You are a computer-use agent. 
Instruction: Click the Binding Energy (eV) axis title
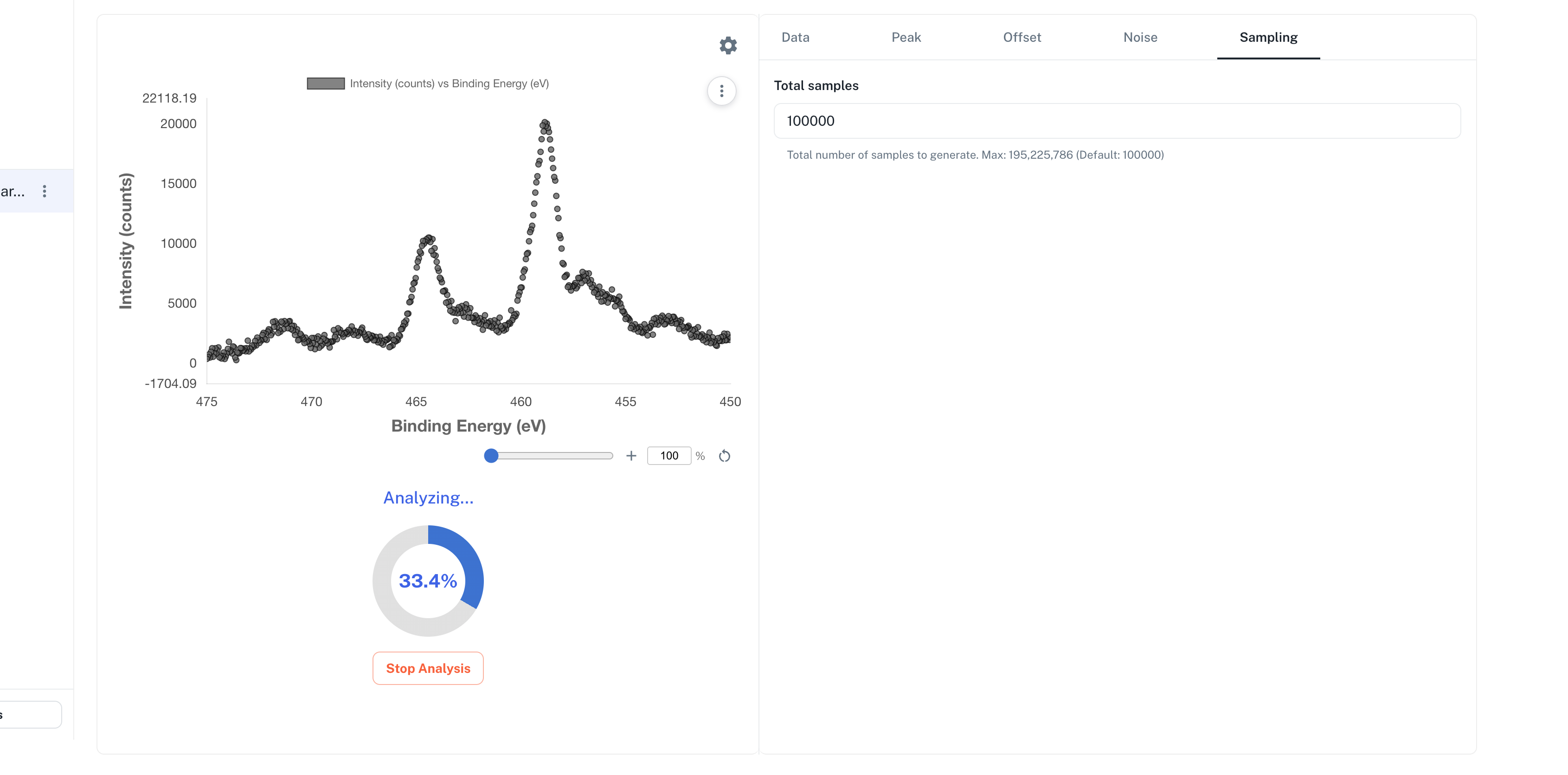click(469, 426)
